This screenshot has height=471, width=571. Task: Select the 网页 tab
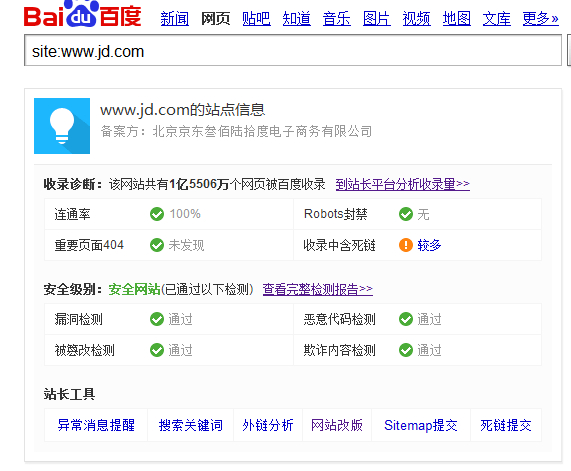[216, 19]
